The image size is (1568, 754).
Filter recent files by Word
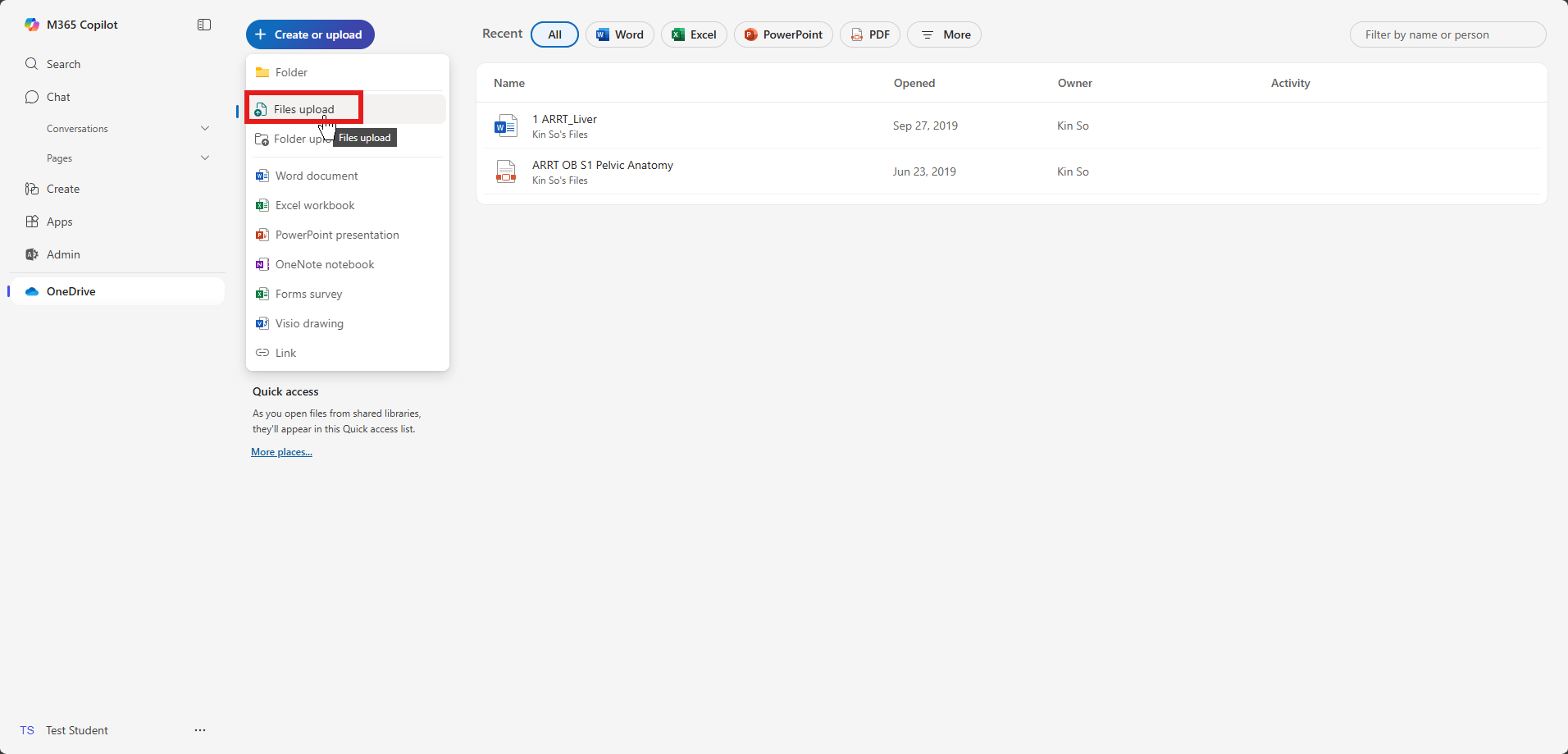pos(620,34)
